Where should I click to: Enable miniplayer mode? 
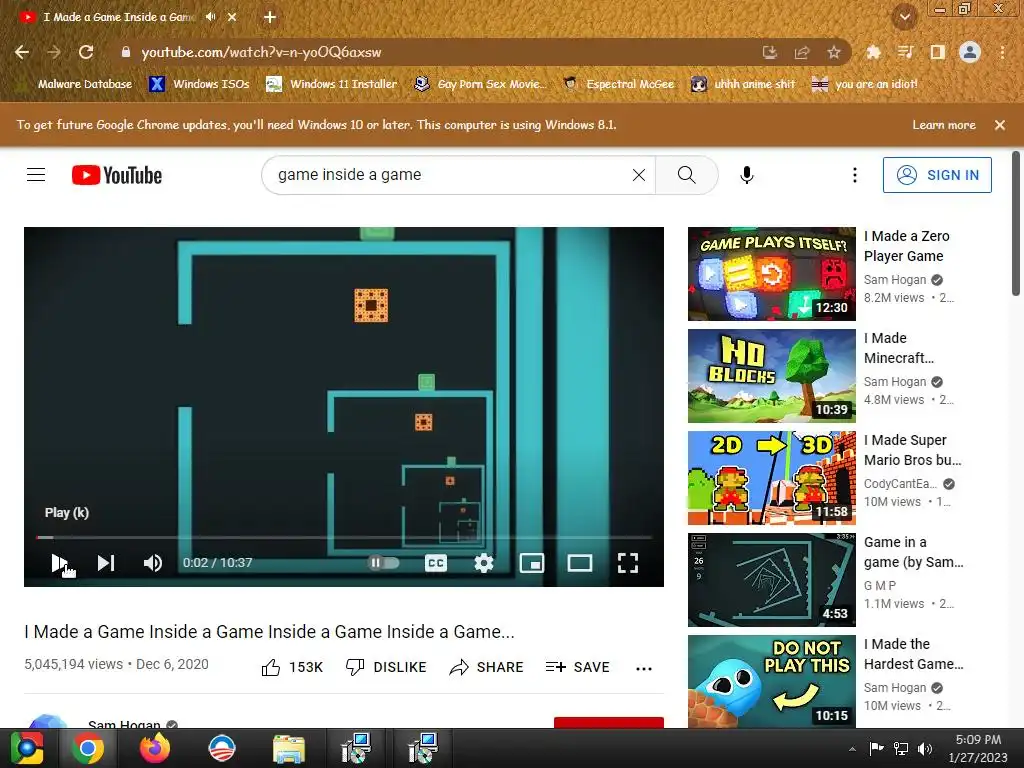[532, 563]
